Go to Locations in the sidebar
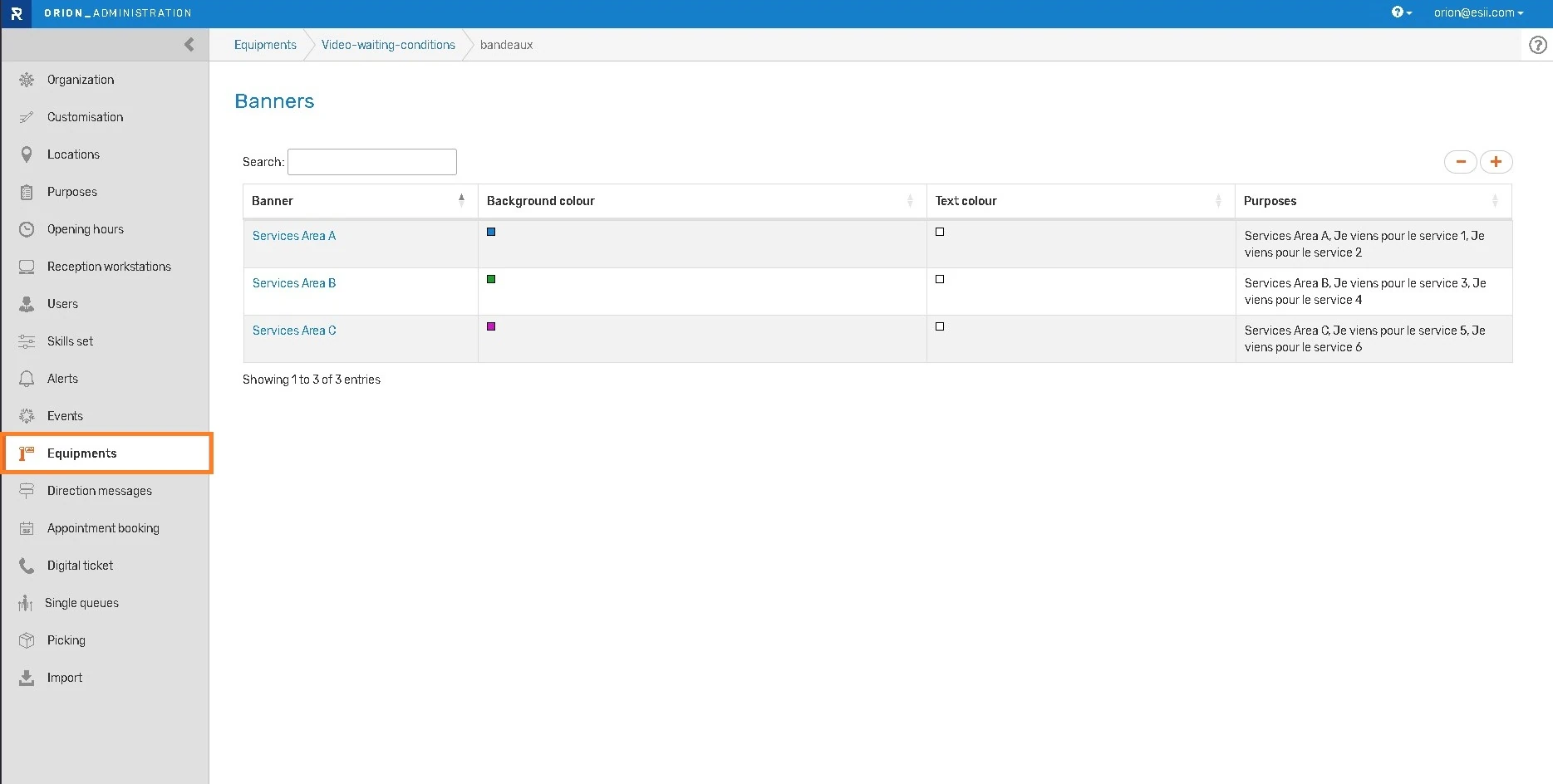This screenshot has height=784, width=1553. pos(73,154)
